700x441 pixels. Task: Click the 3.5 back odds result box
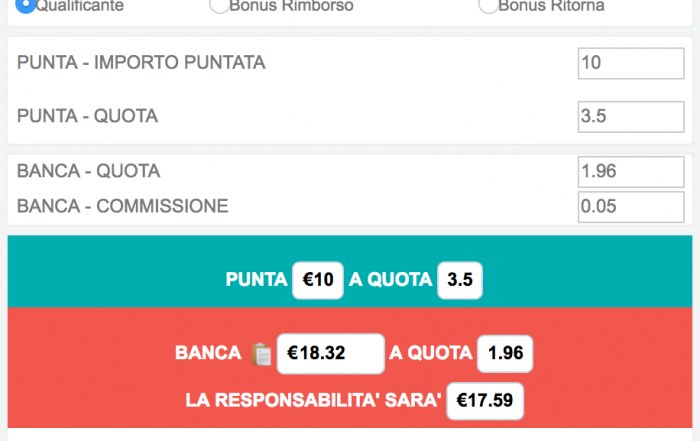coord(460,280)
